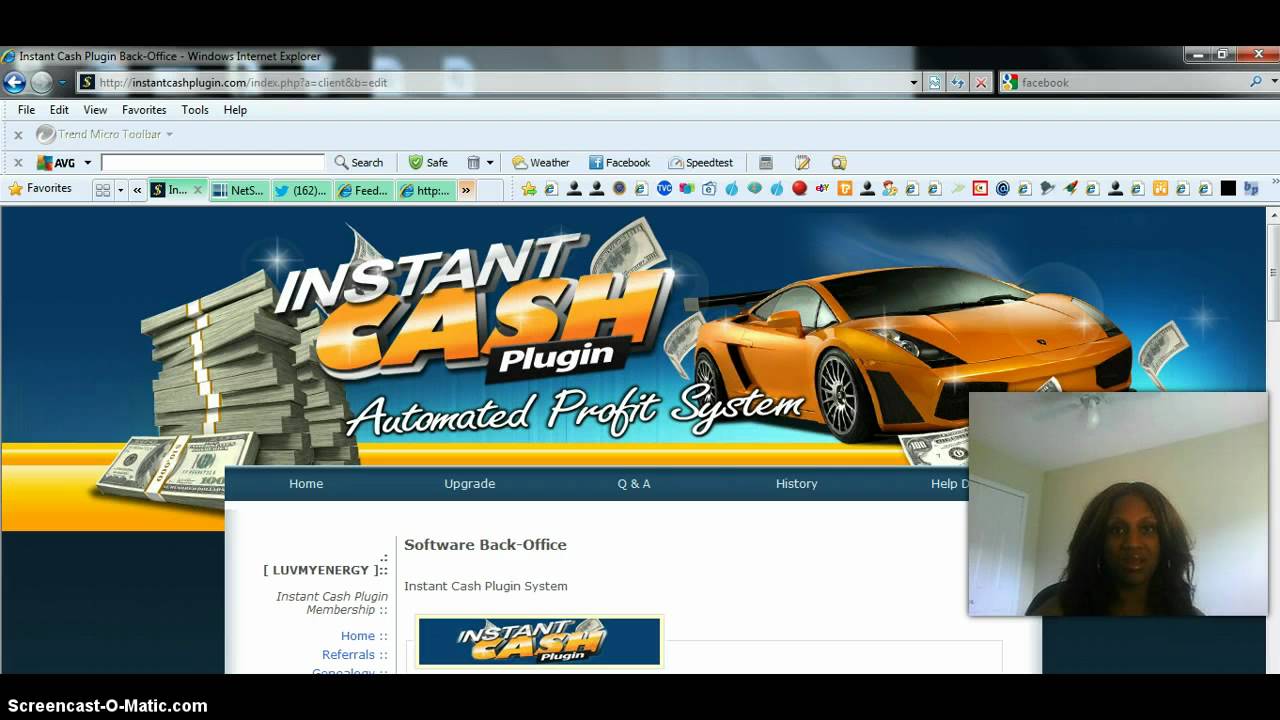Open the rocket icon favorites shortcut

click(x=1070, y=189)
